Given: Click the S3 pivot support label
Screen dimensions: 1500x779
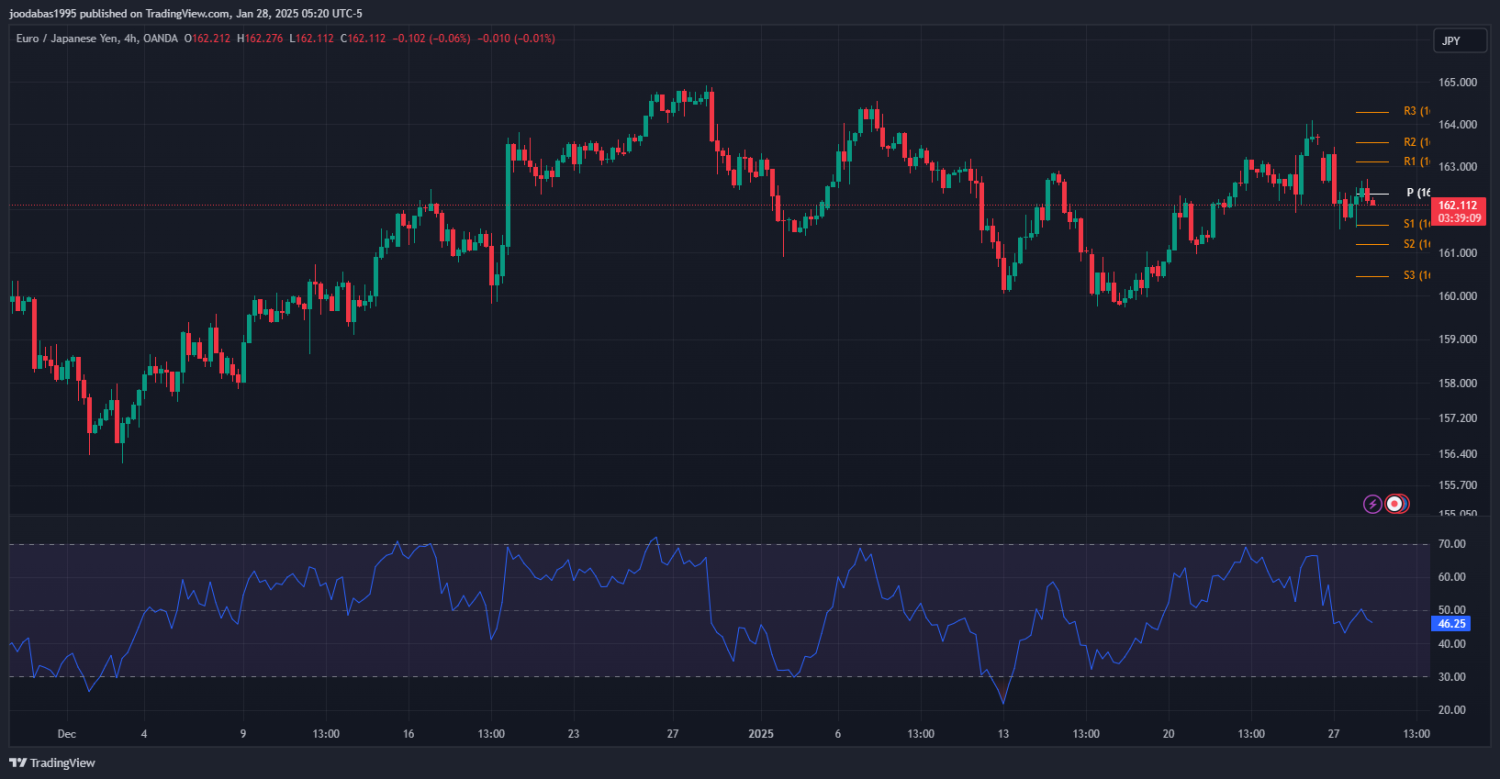Looking at the screenshot, I should tap(1416, 275).
